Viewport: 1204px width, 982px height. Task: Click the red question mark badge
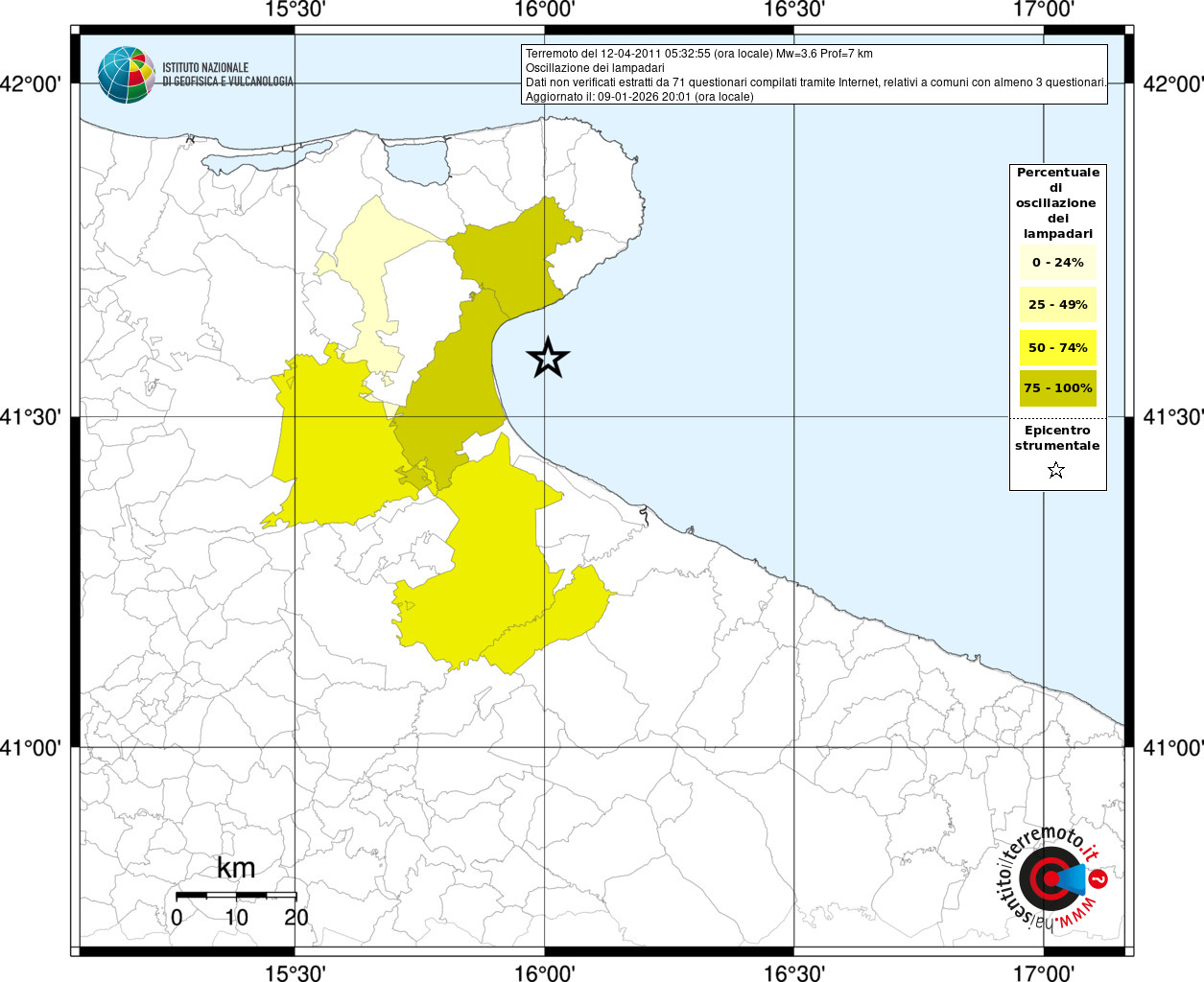point(1098,878)
